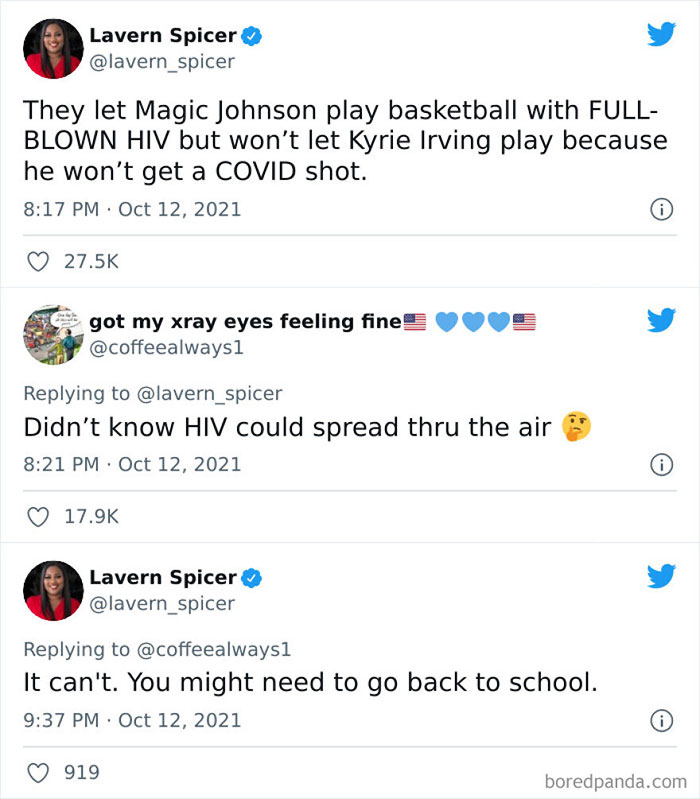Click Twitter bird icon on last tweet

[661, 576]
